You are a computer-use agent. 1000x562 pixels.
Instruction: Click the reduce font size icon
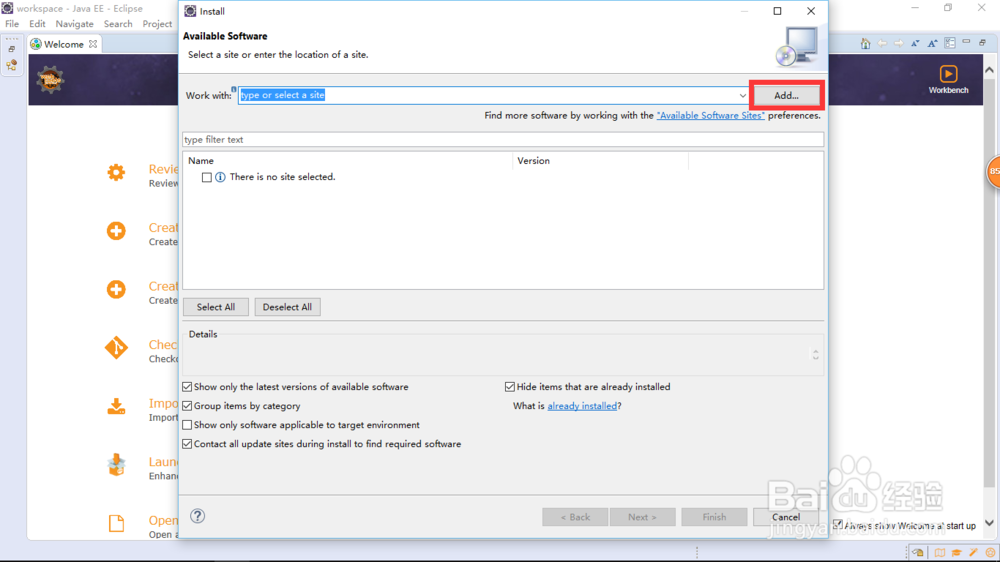[915, 43]
